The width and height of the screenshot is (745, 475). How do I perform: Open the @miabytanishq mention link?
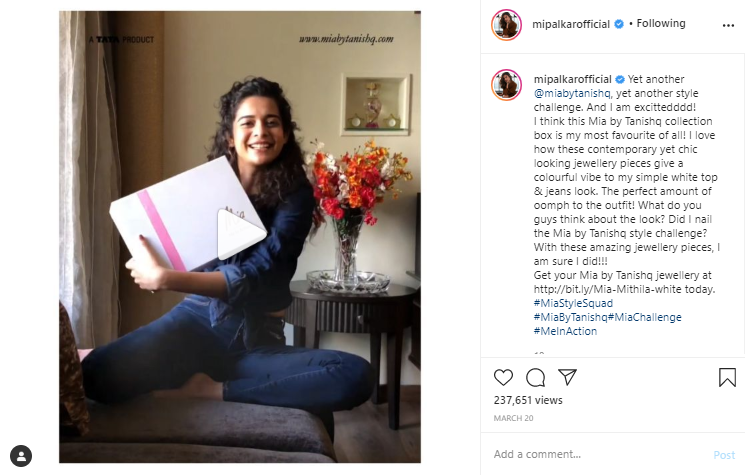pyautogui.click(x=572, y=93)
